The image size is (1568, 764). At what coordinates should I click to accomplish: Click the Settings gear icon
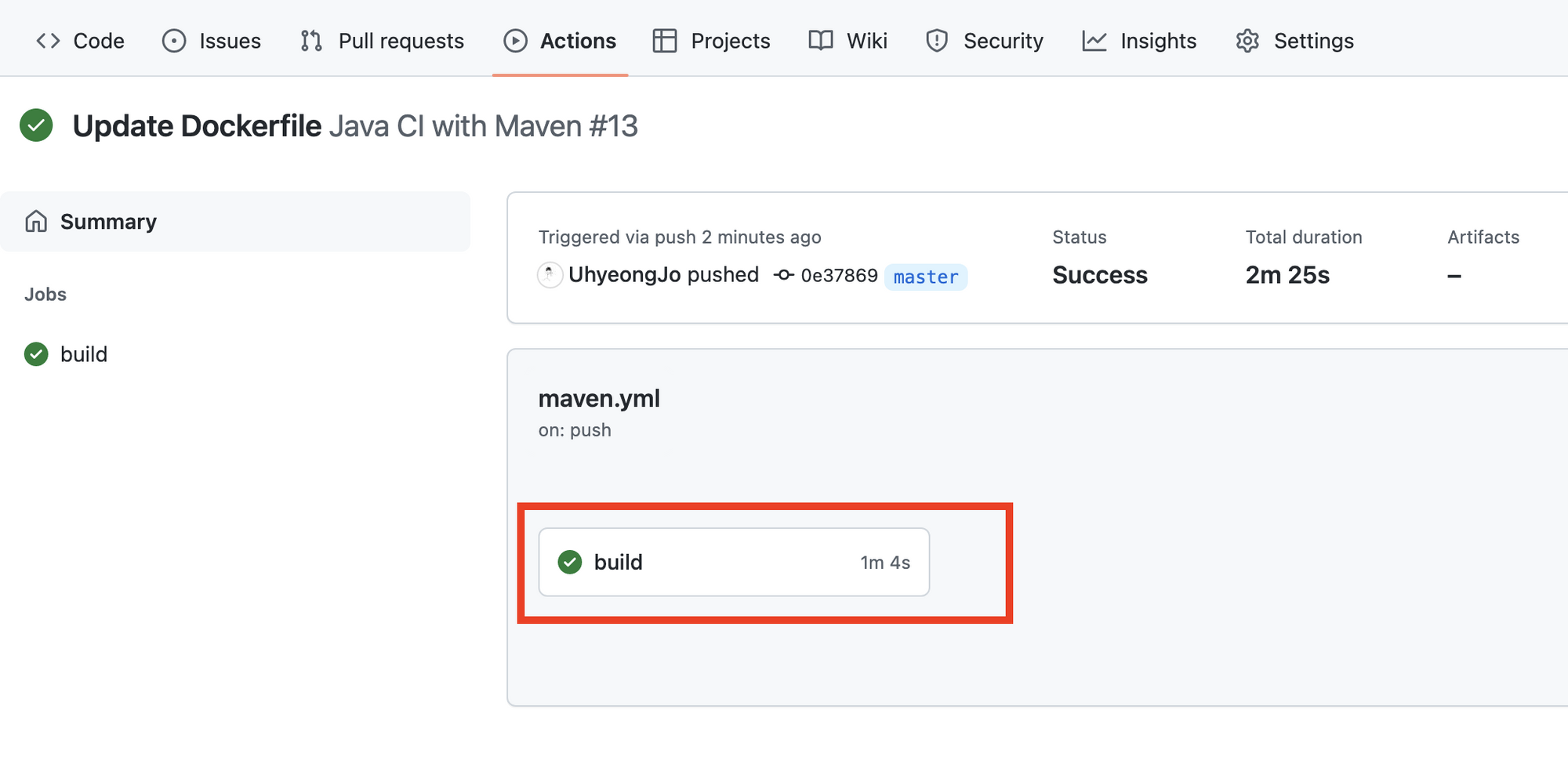pos(1247,41)
